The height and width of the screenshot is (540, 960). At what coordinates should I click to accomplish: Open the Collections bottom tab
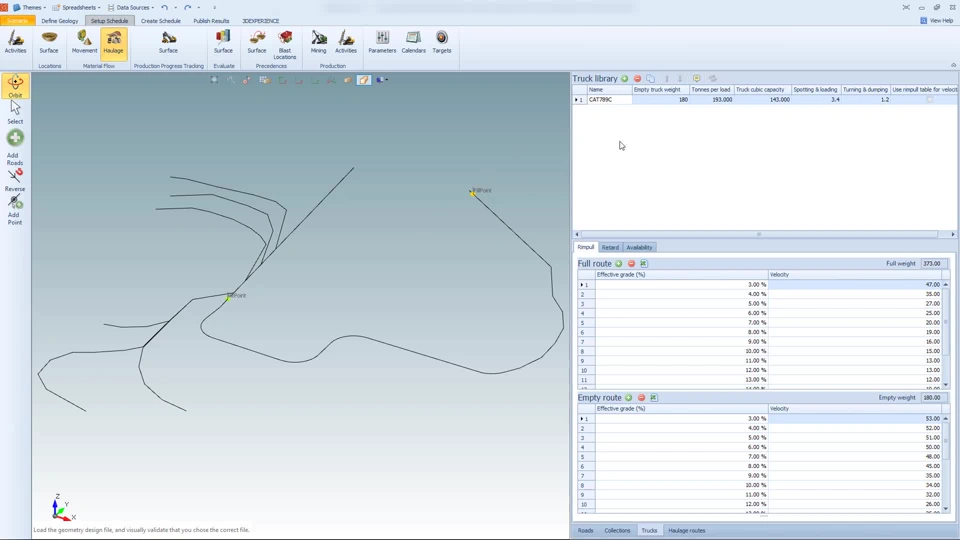pyautogui.click(x=617, y=530)
